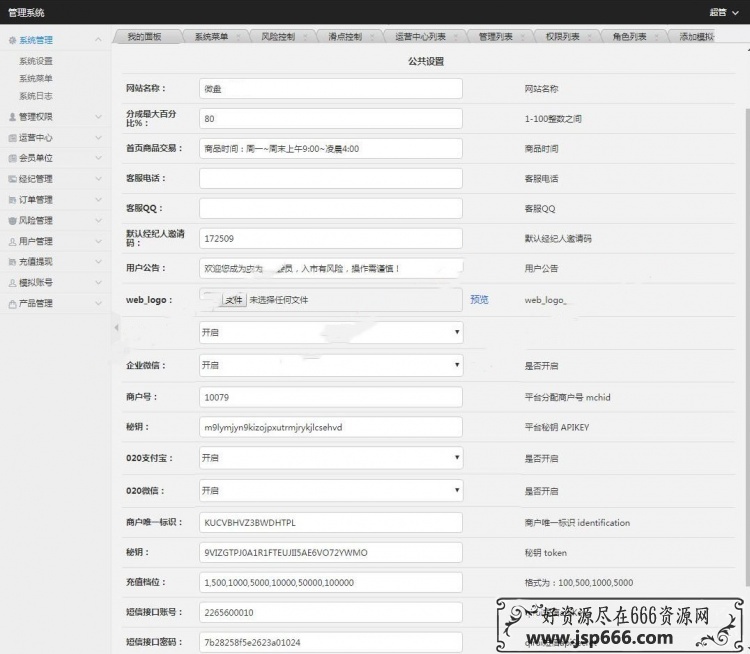Click the lock icon beside 产品管理
Viewport: 750px width, 654px height.
coord(12,303)
